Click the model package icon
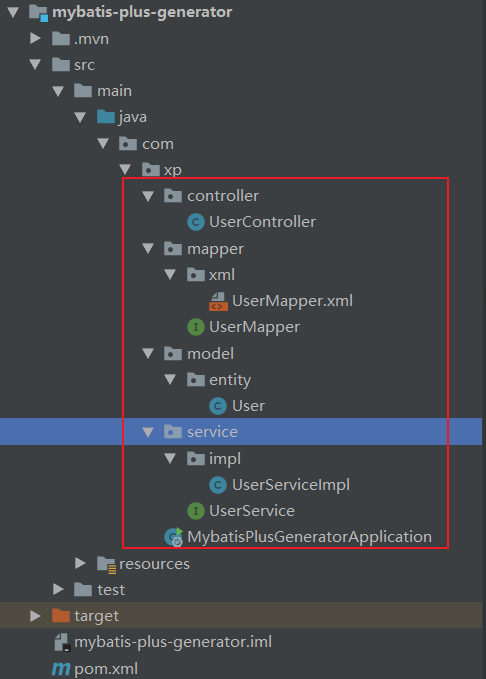The width and height of the screenshot is (486, 679). [x=173, y=353]
